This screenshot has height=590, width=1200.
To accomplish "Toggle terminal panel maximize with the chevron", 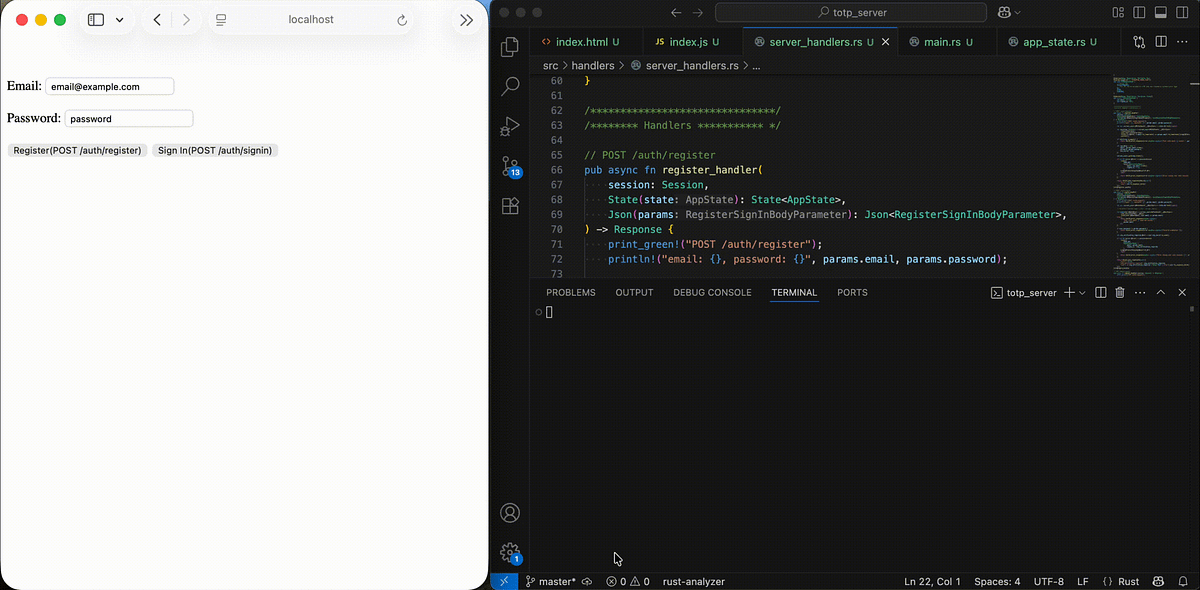I will pos(1161,292).
